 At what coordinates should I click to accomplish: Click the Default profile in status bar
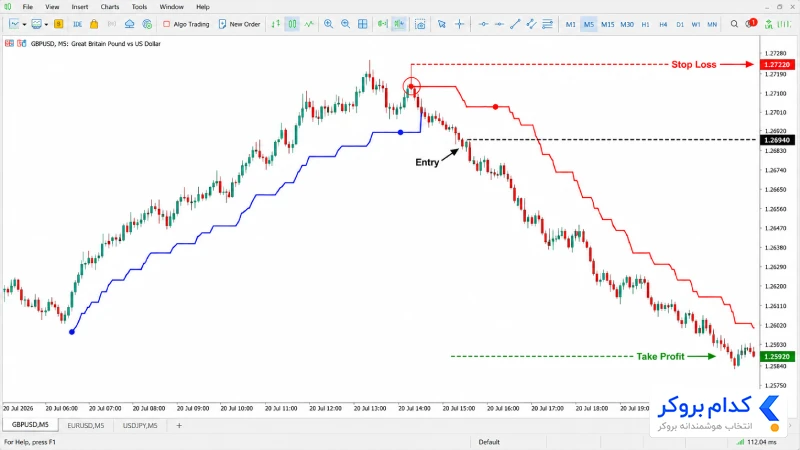489,442
